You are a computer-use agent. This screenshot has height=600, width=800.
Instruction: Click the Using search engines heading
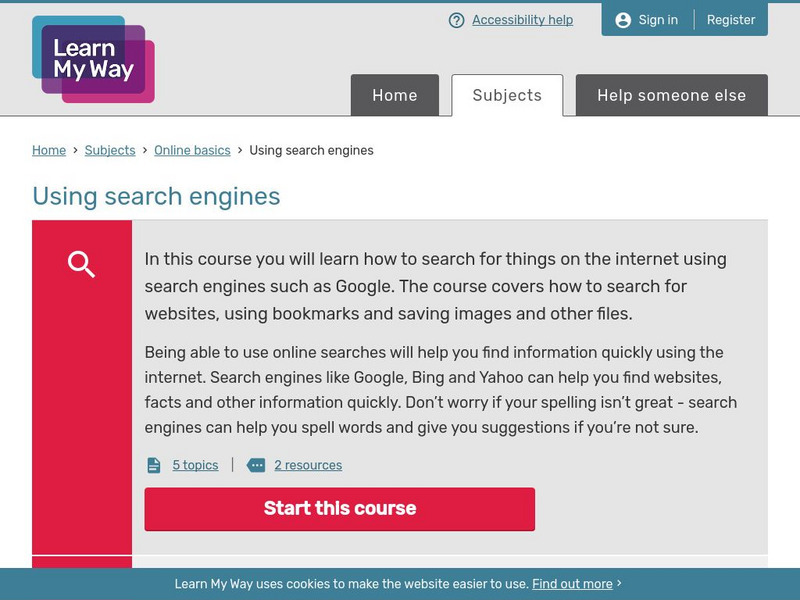click(x=156, y=196)
